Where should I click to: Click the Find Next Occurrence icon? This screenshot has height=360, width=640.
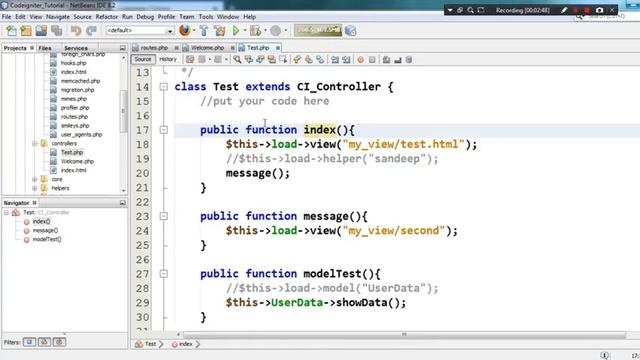(260, 60)
